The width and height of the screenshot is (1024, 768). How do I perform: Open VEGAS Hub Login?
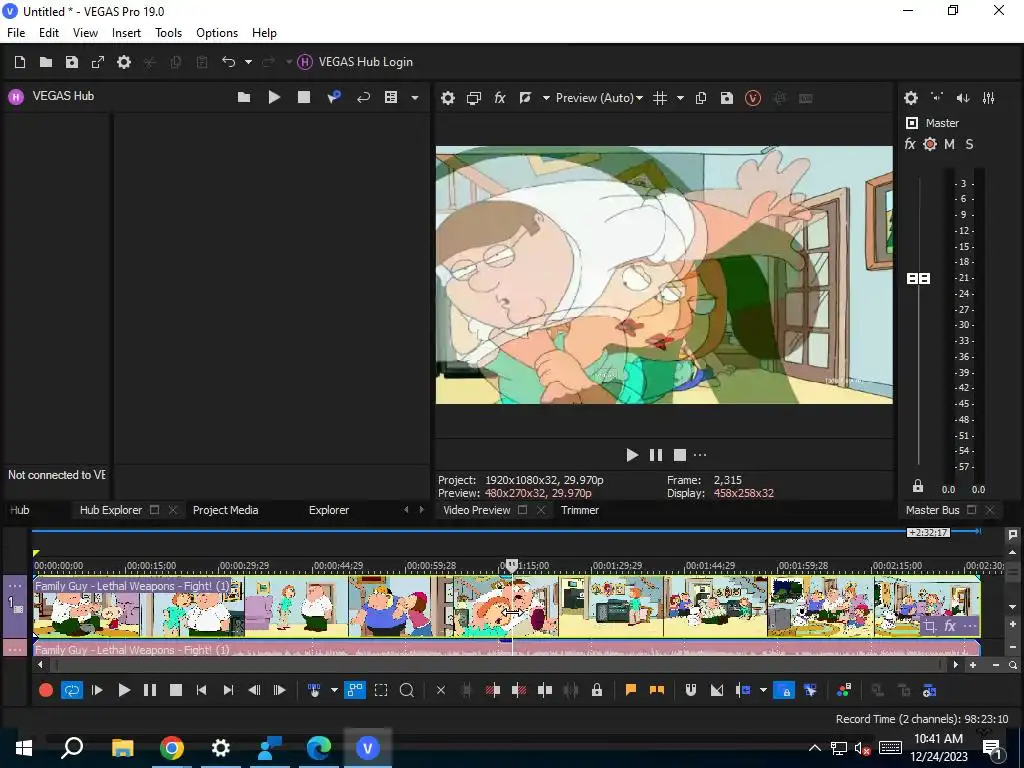pyautogui.click(x=355, y=62)
